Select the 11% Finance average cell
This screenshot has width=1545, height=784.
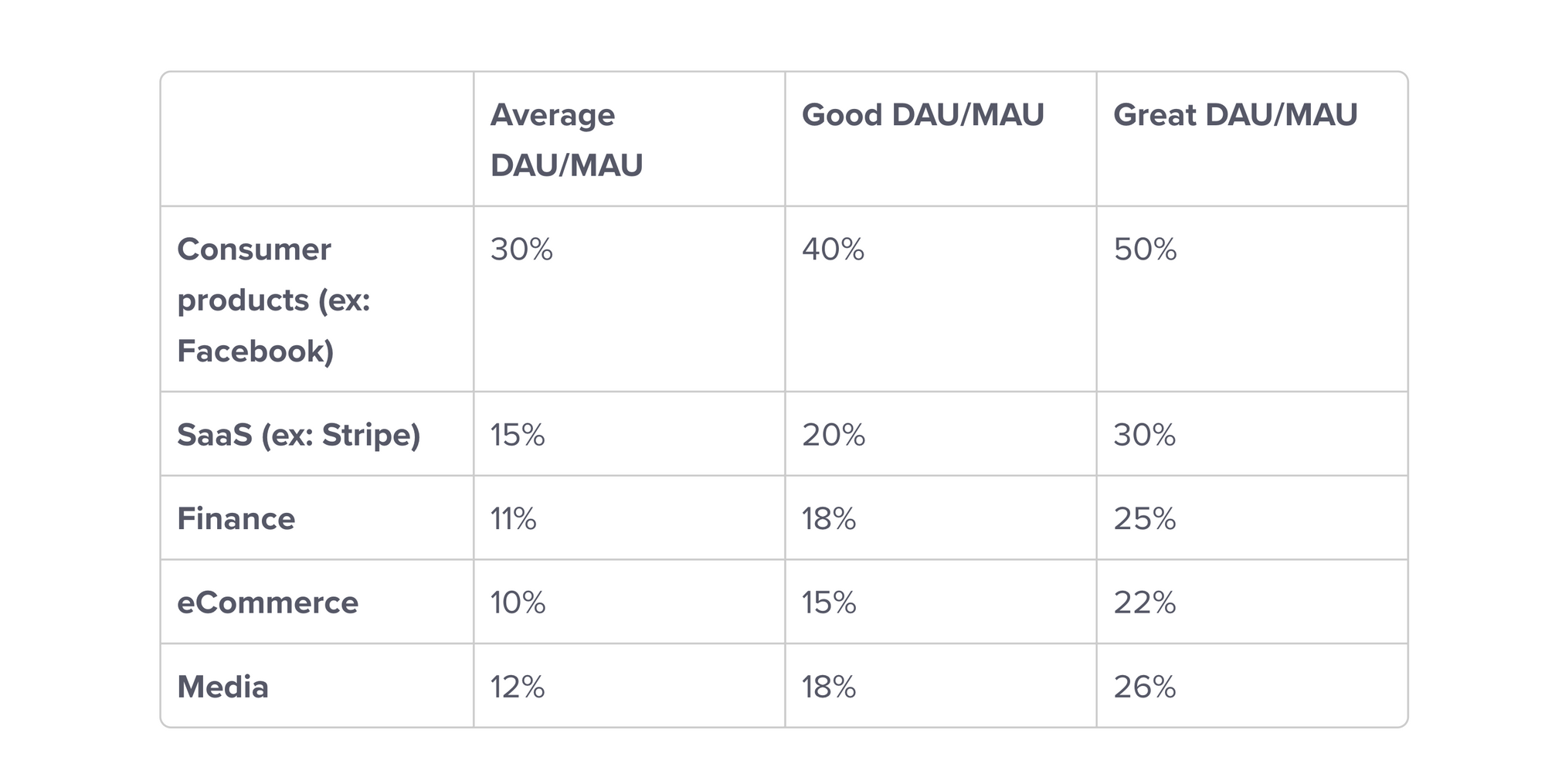pos(513,518)
